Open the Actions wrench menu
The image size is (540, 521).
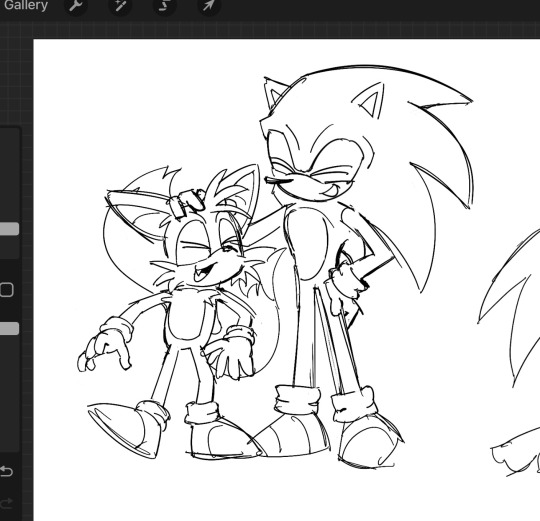click(76, 5)
